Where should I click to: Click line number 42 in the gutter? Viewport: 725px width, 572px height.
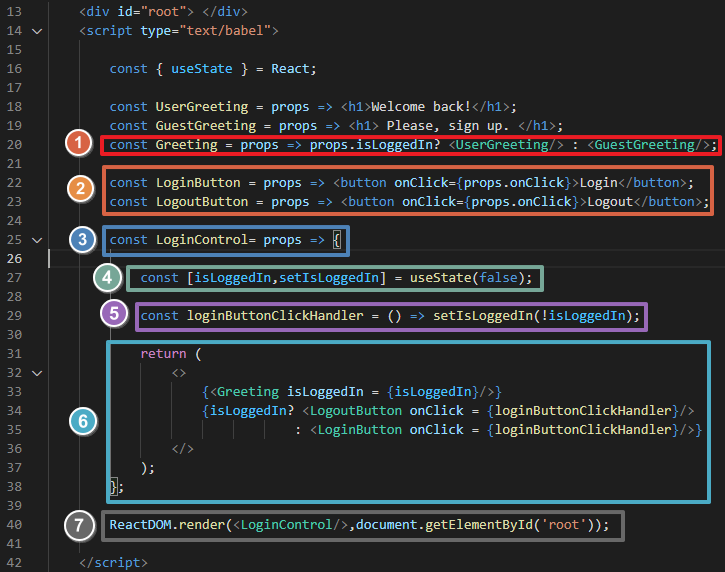tap(14, 563)
